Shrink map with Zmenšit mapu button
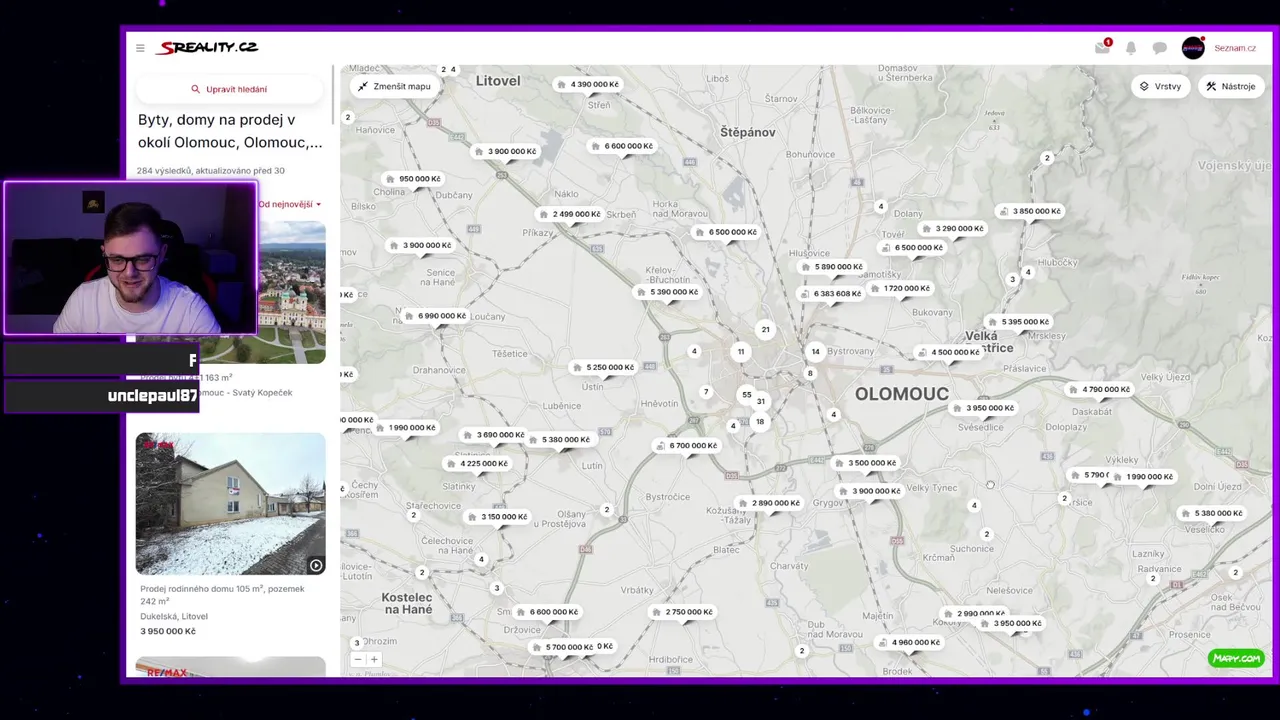Image resolution: width=1280 pixels, height=720 pixels. click(x=394, y=86)
